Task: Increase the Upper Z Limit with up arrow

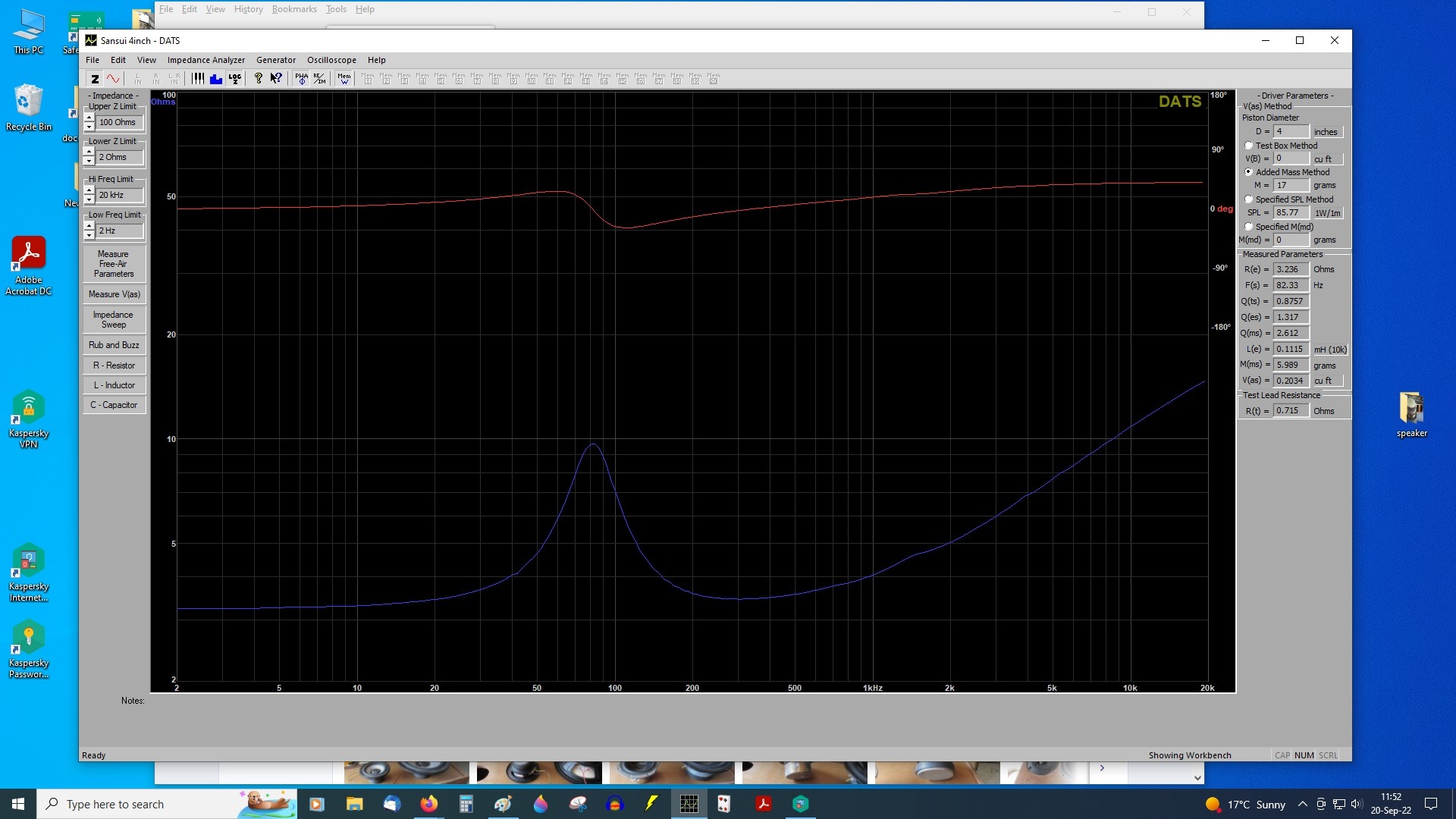Action: pyautogui.click(x=89, y=118)
